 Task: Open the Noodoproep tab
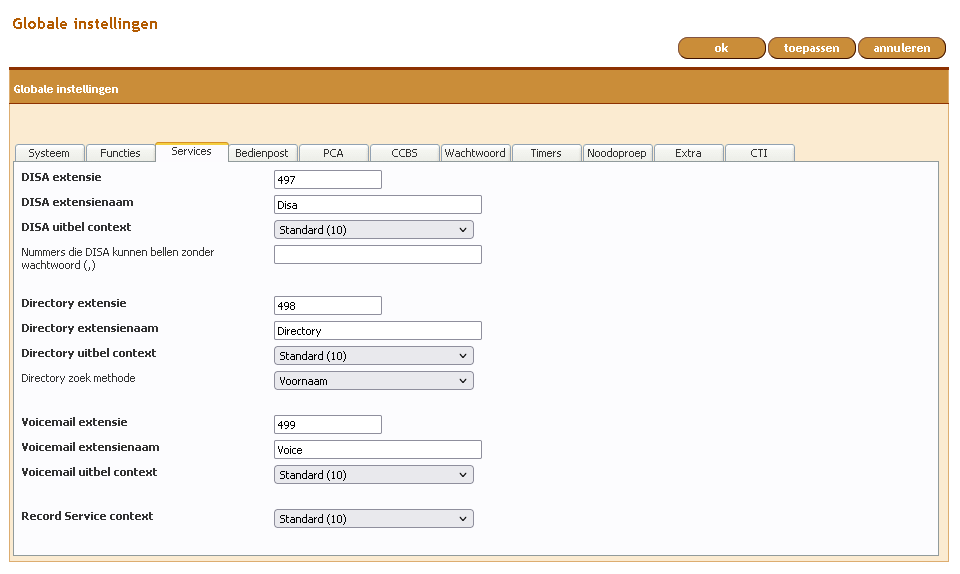617,153
